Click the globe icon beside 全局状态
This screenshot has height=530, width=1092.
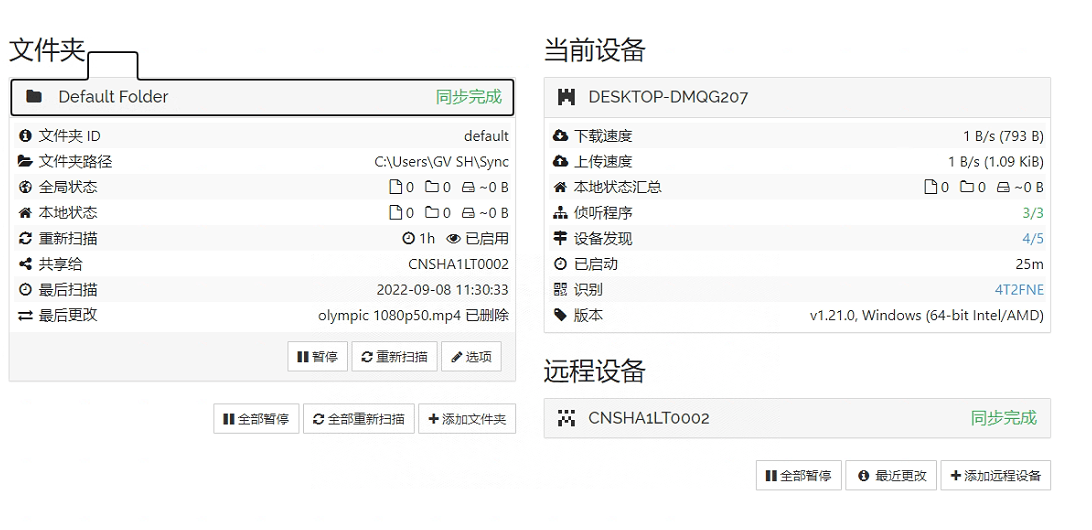point(25,187)
